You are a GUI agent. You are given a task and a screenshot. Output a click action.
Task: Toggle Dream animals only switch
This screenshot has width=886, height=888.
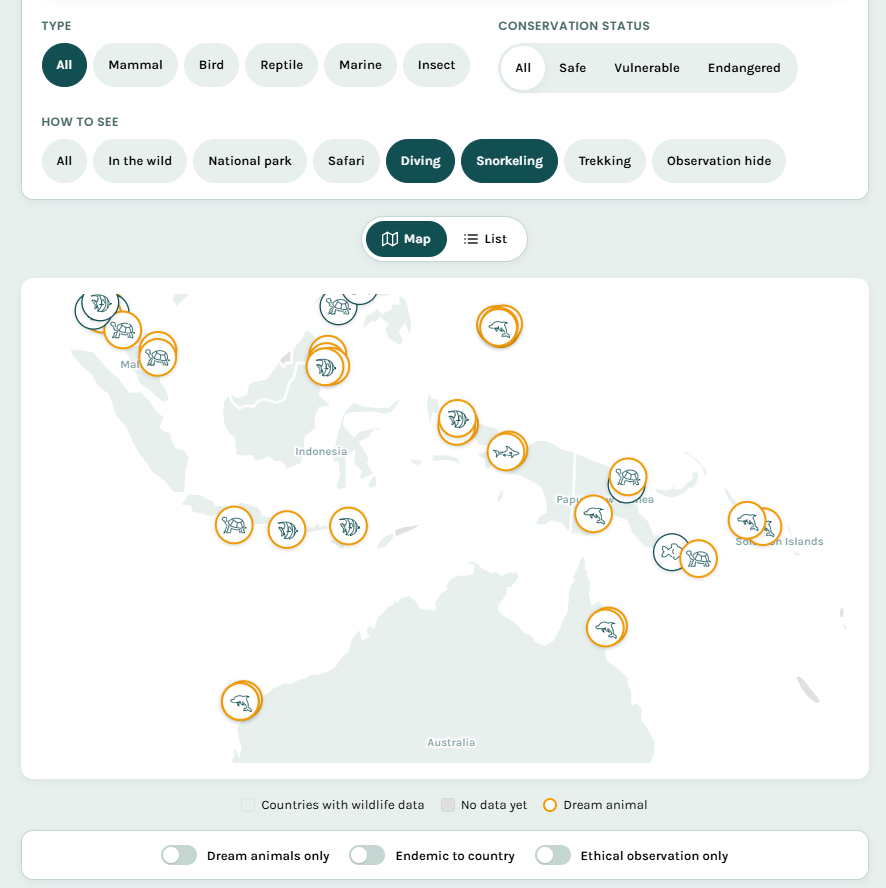tap(179, 855)
